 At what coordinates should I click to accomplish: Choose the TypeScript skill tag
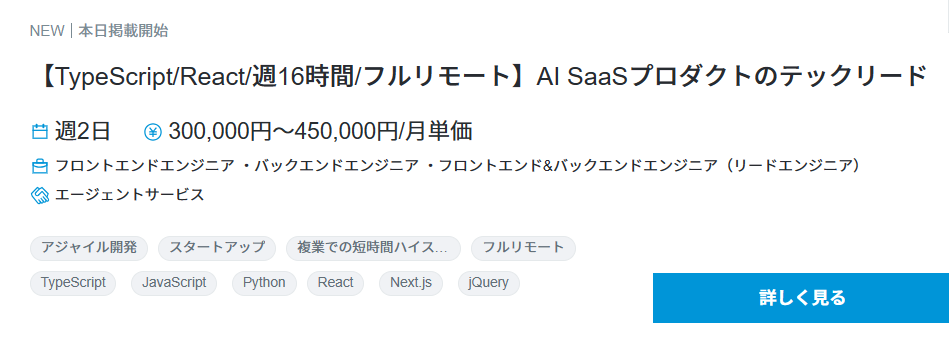coord(73,283)
